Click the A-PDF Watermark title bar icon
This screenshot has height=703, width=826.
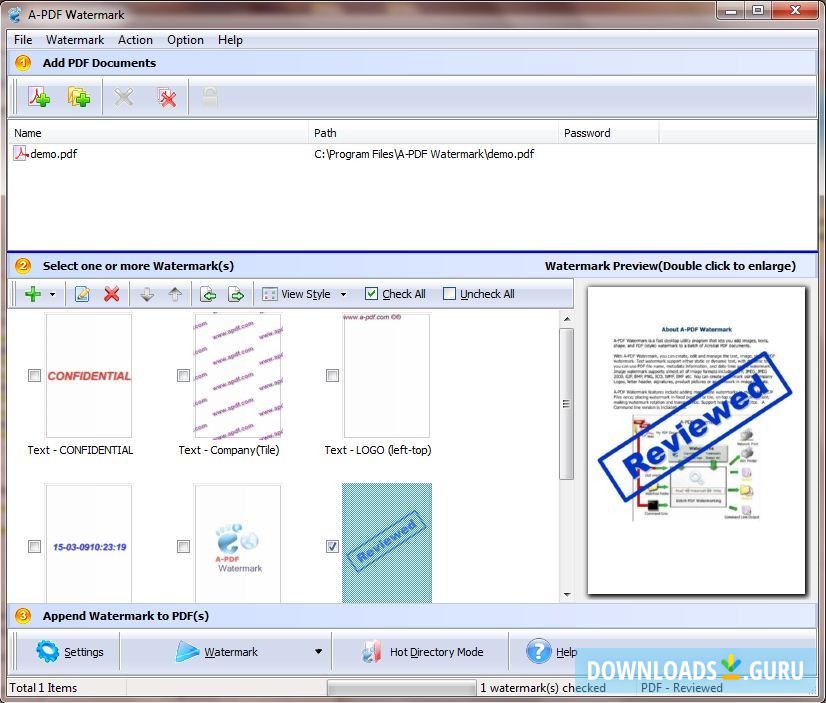point(16,14)
